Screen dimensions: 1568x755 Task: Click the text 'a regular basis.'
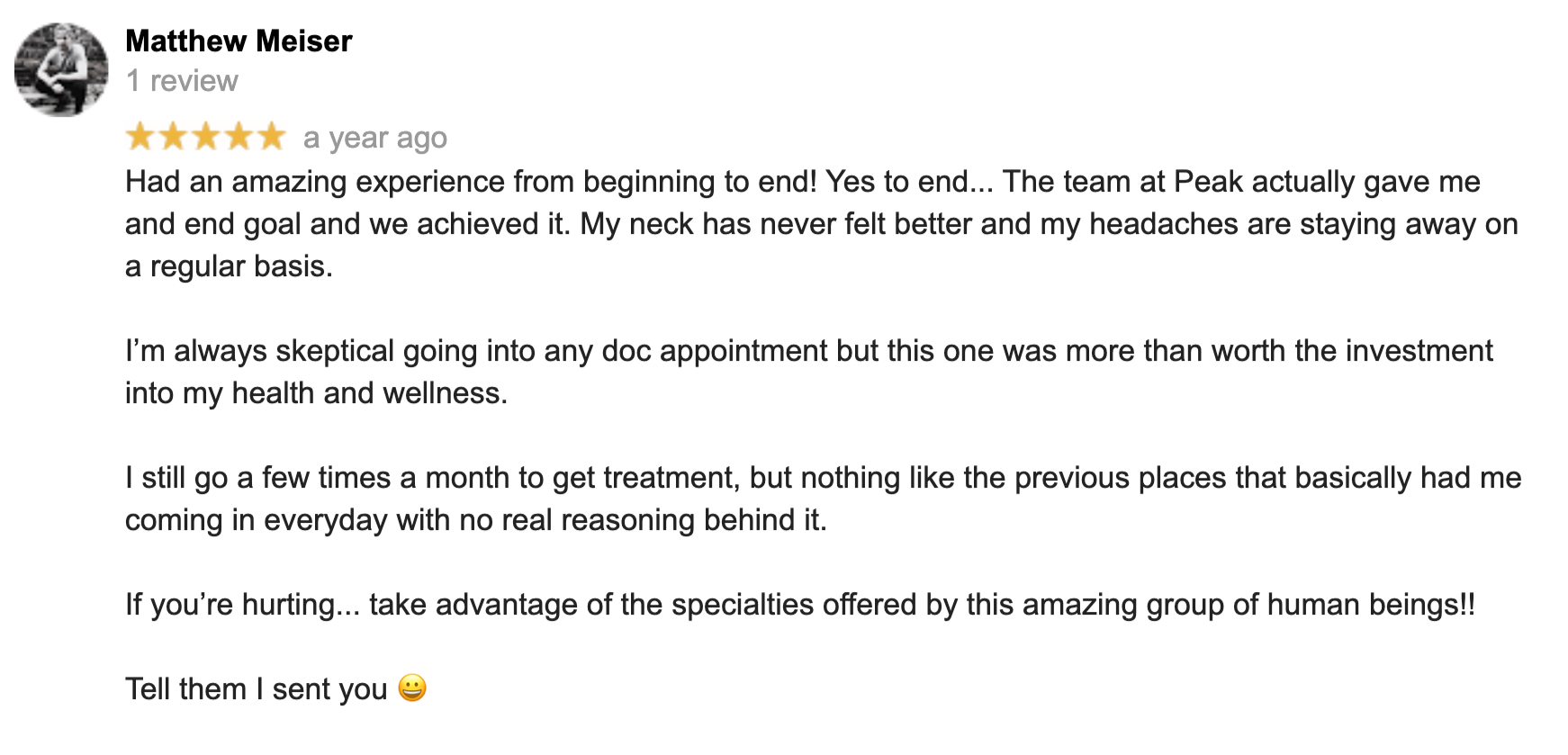tap(229, 266)
